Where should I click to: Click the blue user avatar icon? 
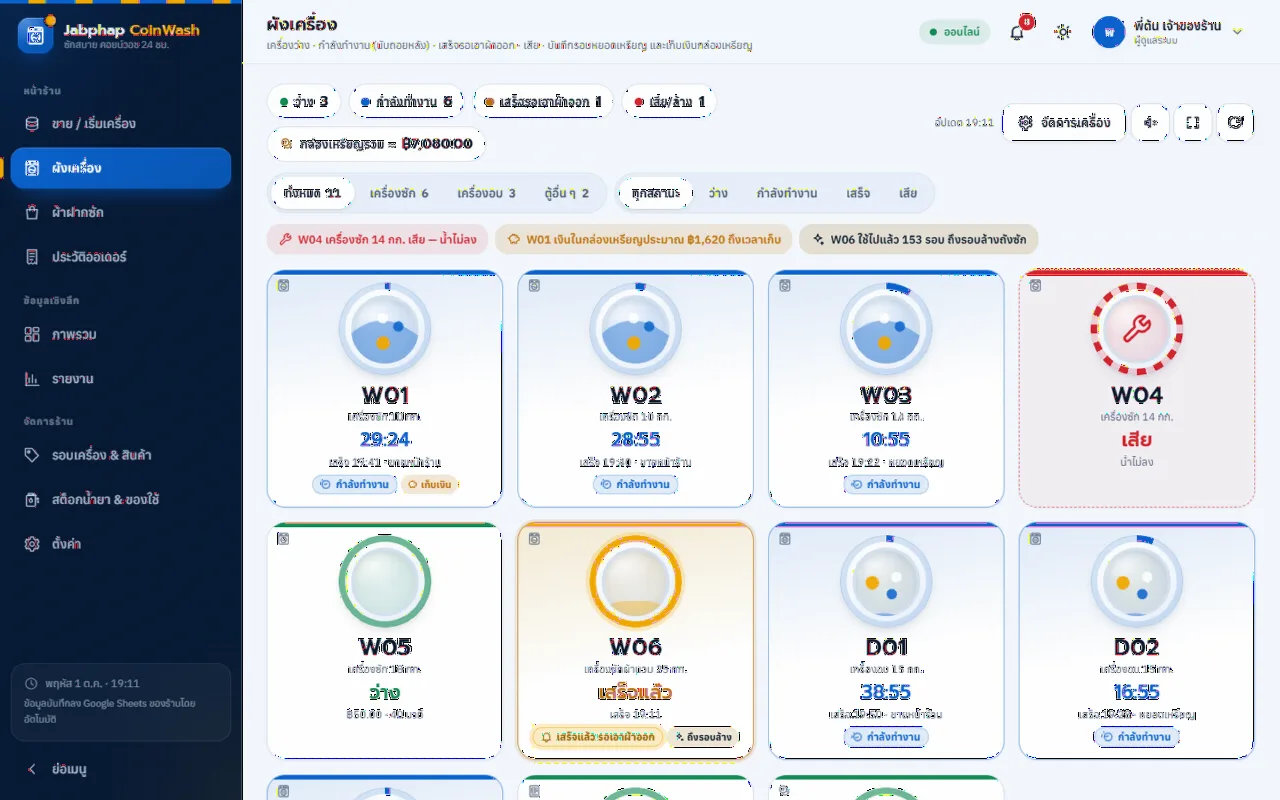point(1109,32)
